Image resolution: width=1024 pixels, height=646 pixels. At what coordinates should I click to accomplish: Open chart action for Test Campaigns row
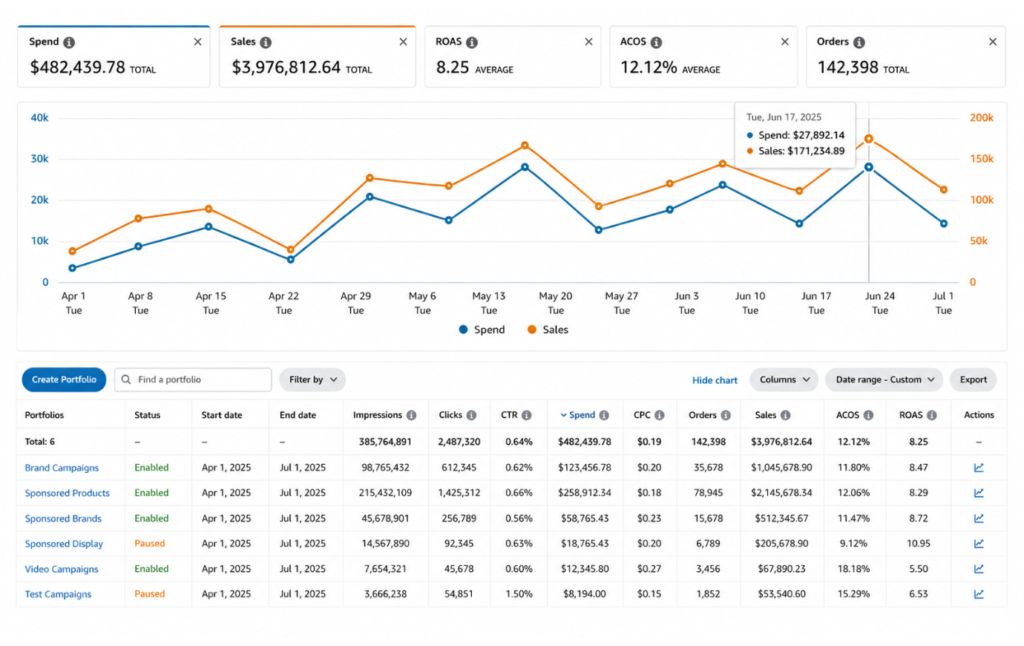[978, 594]
